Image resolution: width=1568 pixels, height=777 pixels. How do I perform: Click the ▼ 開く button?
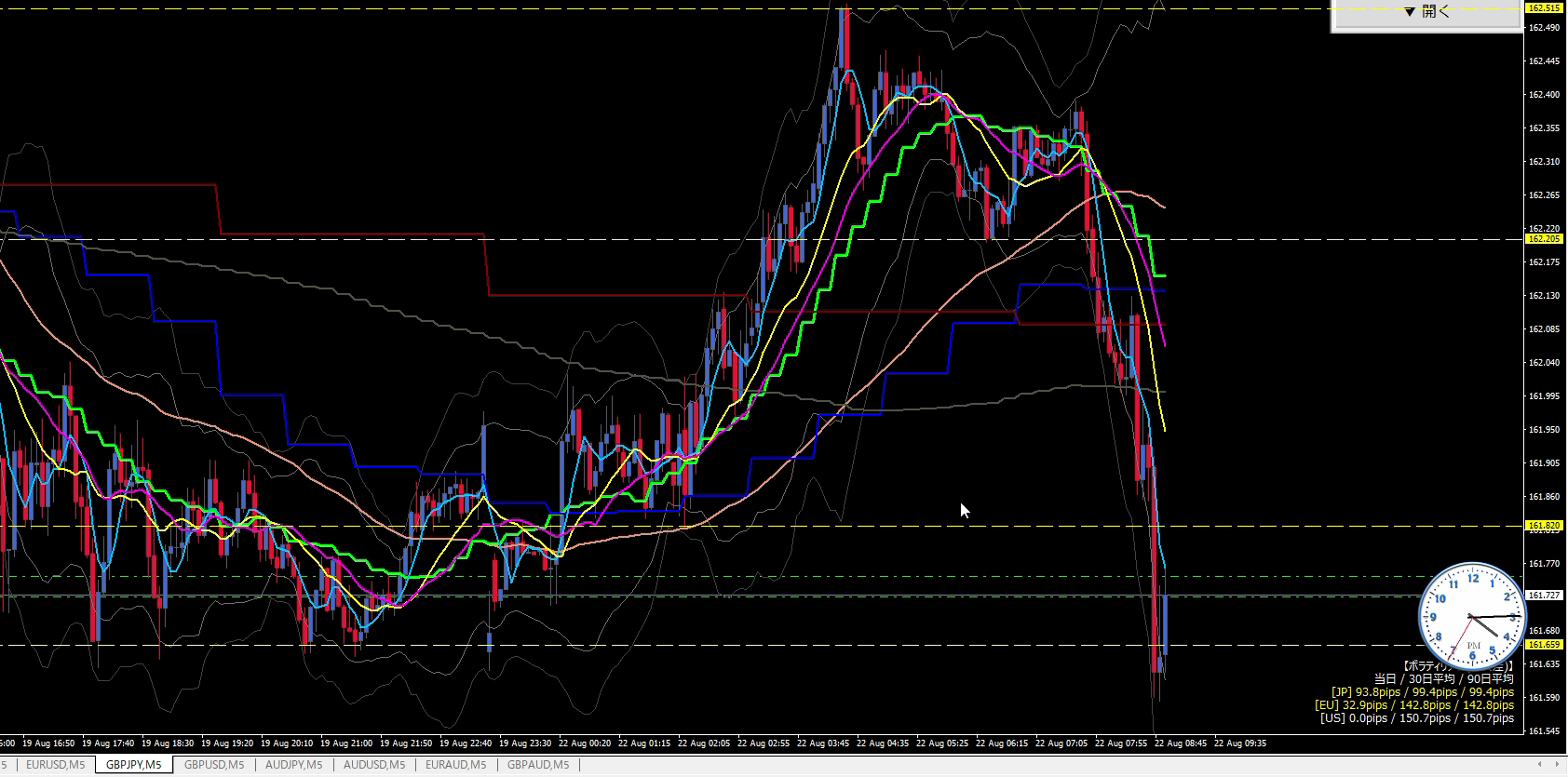coord(1426,13)
